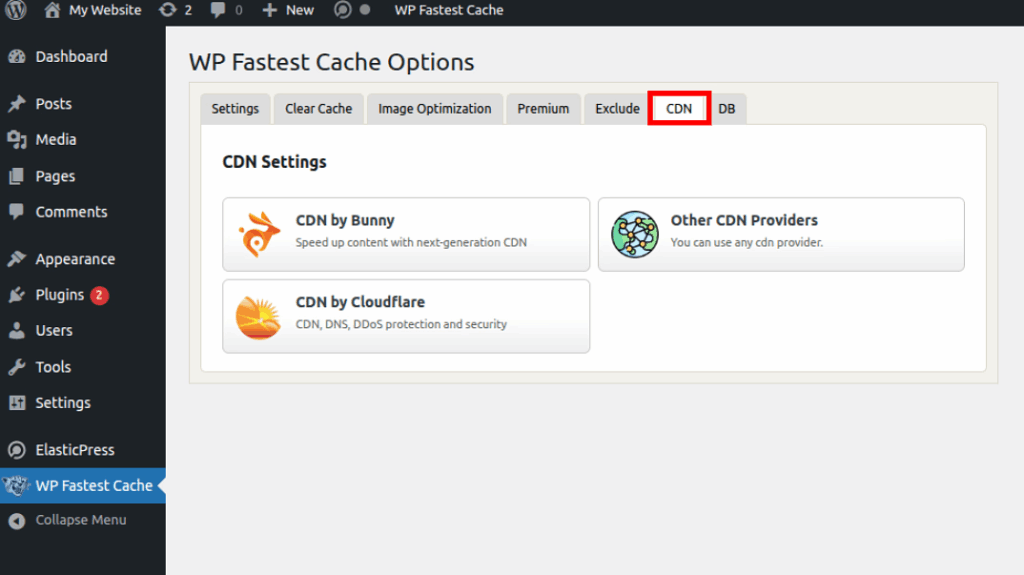Click the CDN Settings heading
The image size is (1024, 575).
274,162
